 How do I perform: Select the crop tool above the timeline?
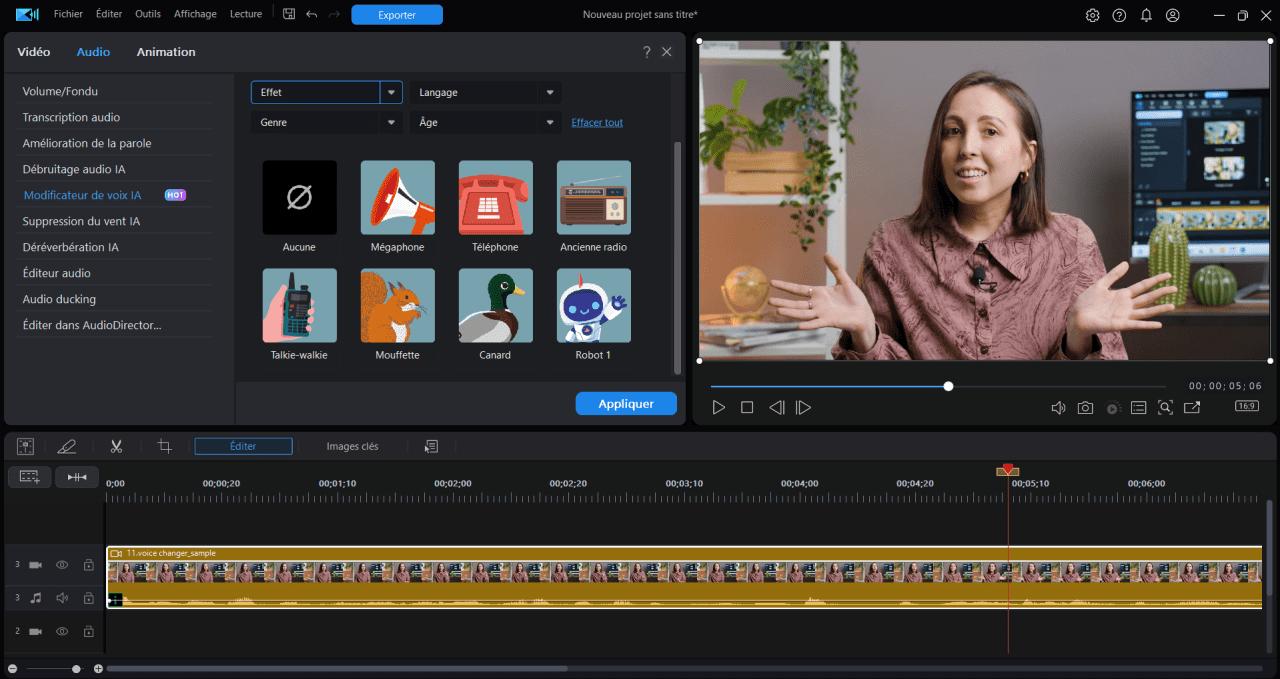tap(164, 445)
